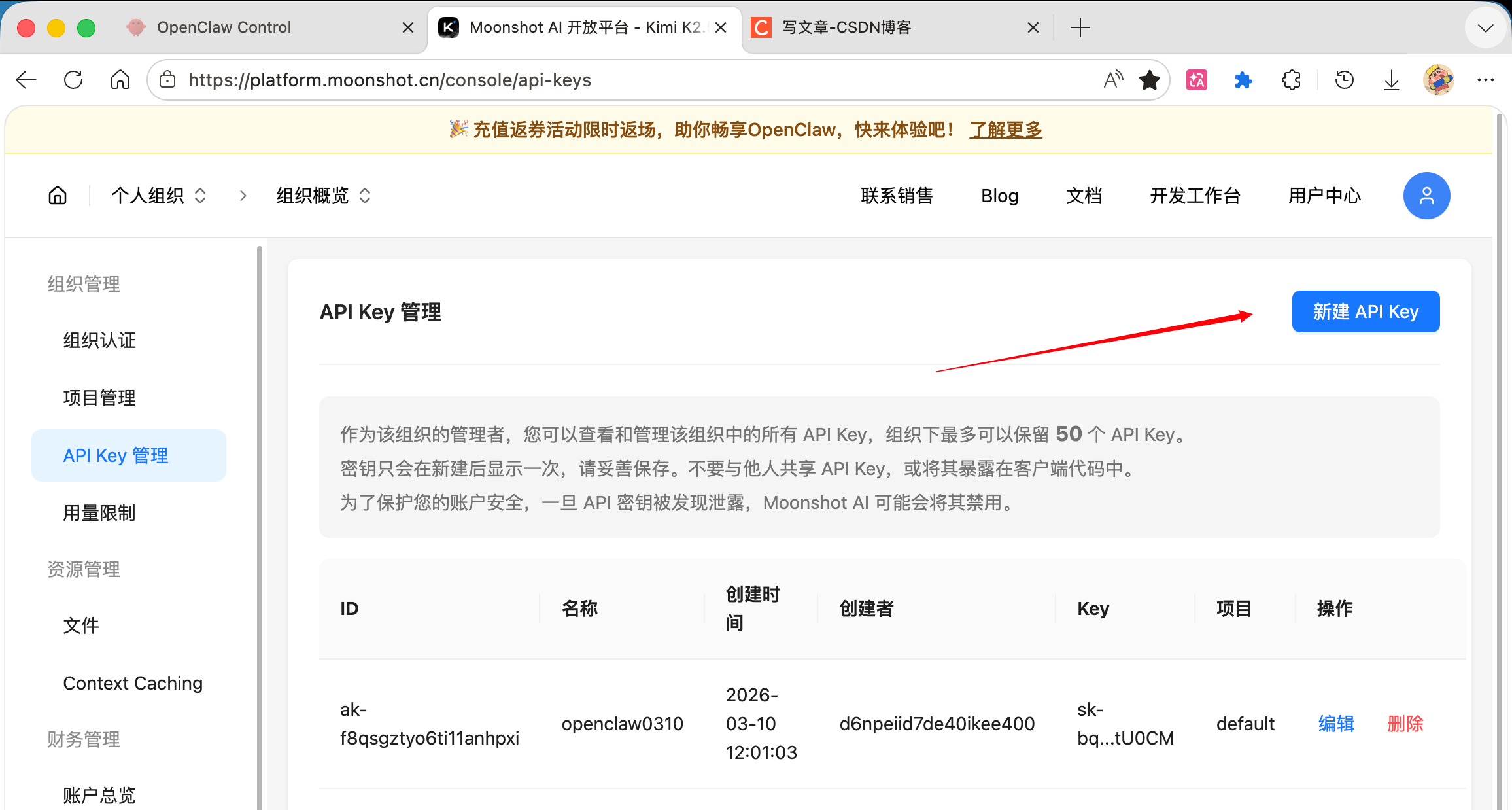Expand the 组织概览 selector chevron

(x=364, y=195)
